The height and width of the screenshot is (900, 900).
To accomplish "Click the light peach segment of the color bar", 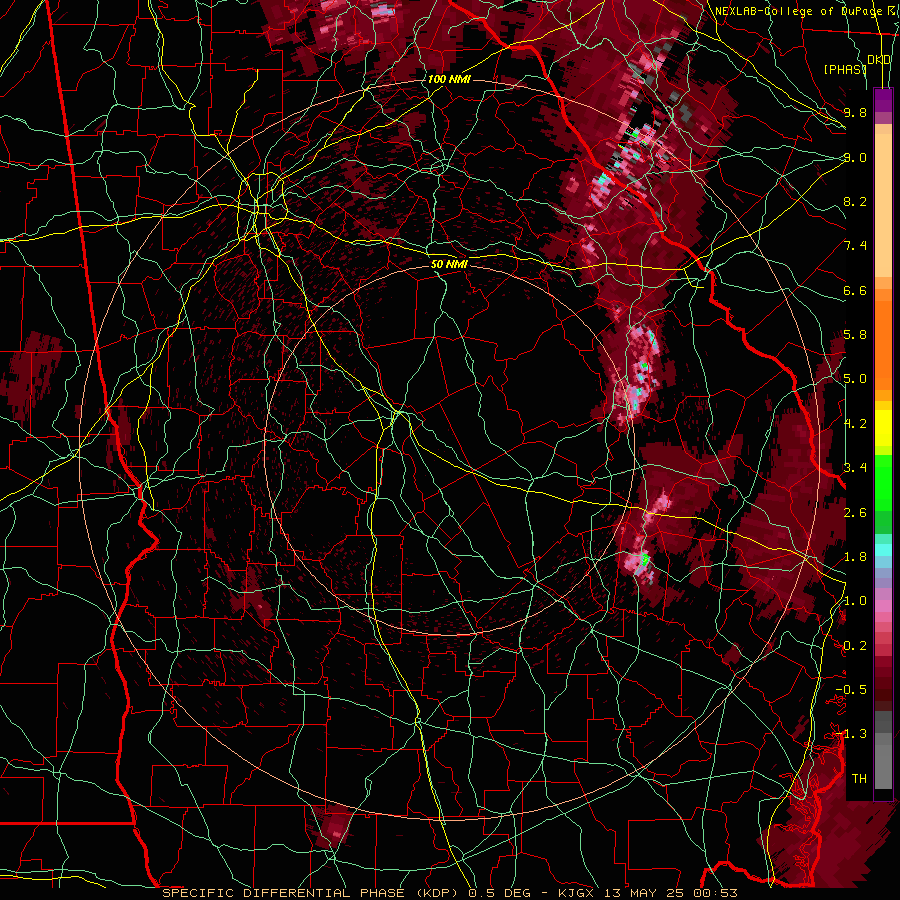I will click(883, 207).
